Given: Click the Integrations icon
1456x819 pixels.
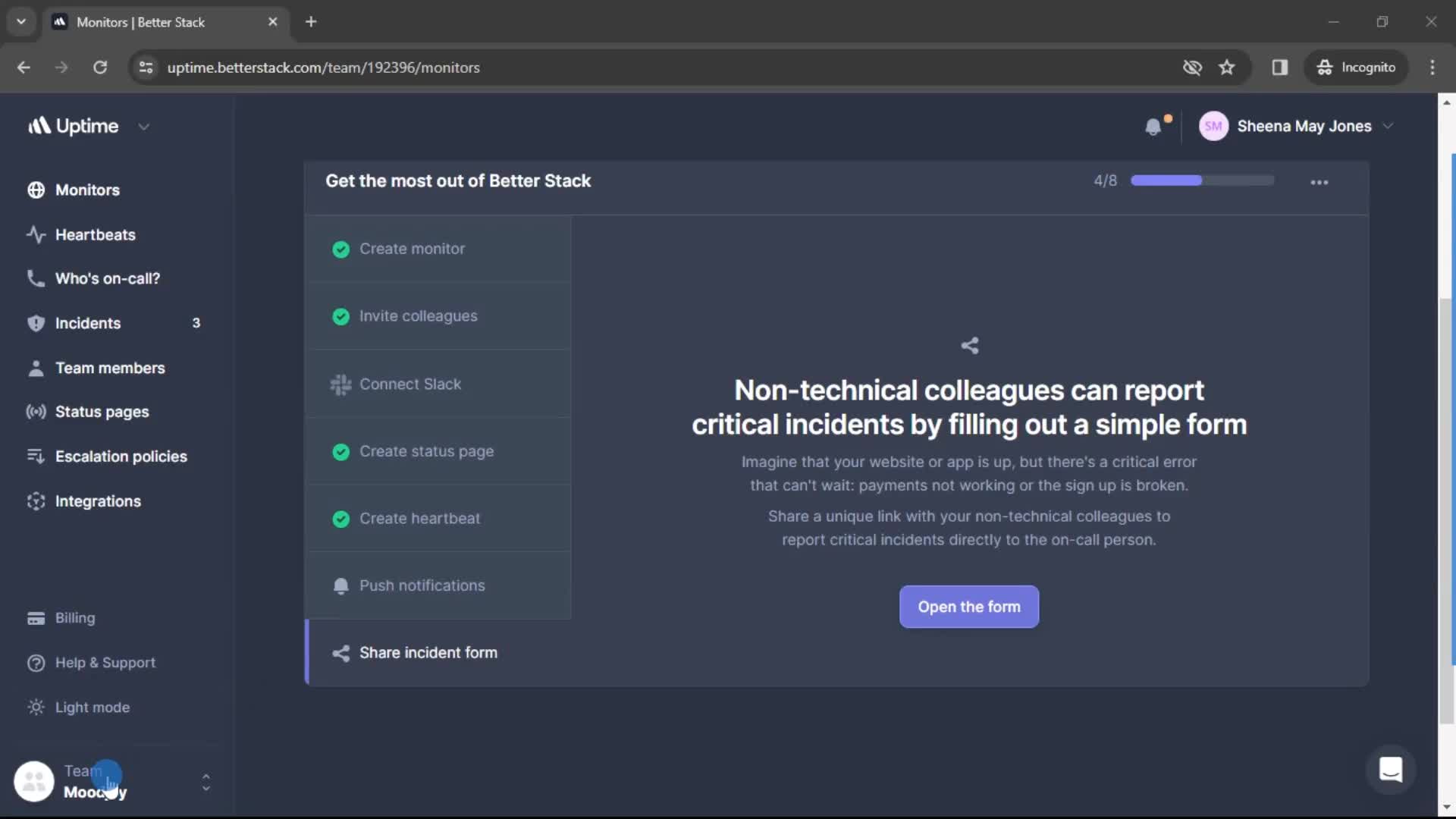Looking at the screenshot, I should (x=36, y=501).
